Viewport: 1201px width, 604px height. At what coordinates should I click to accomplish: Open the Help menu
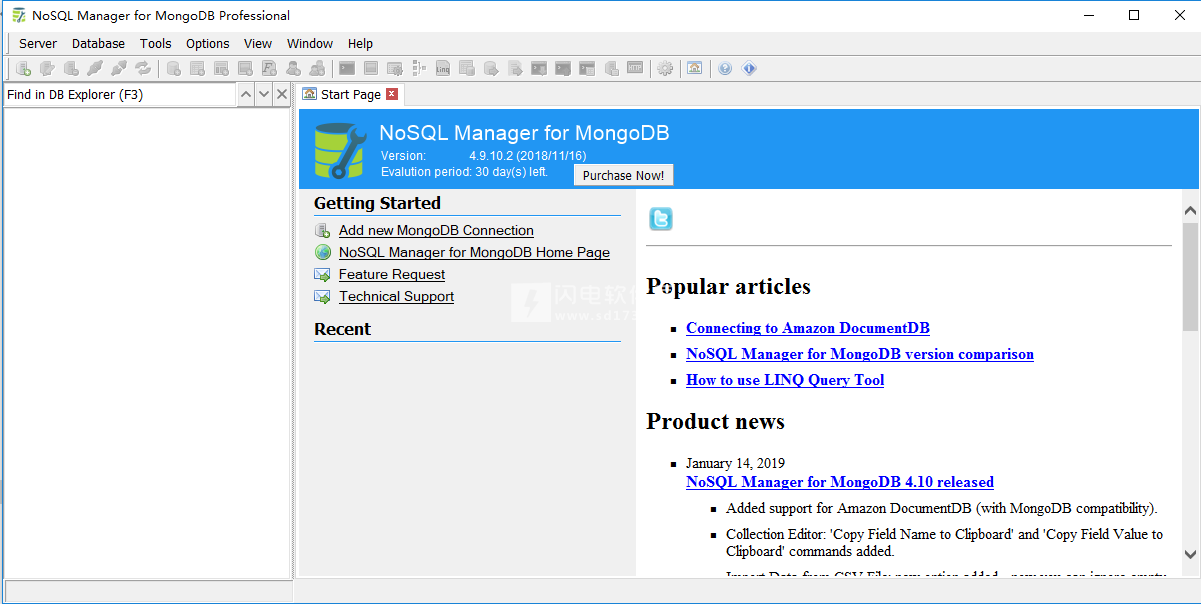361,43
